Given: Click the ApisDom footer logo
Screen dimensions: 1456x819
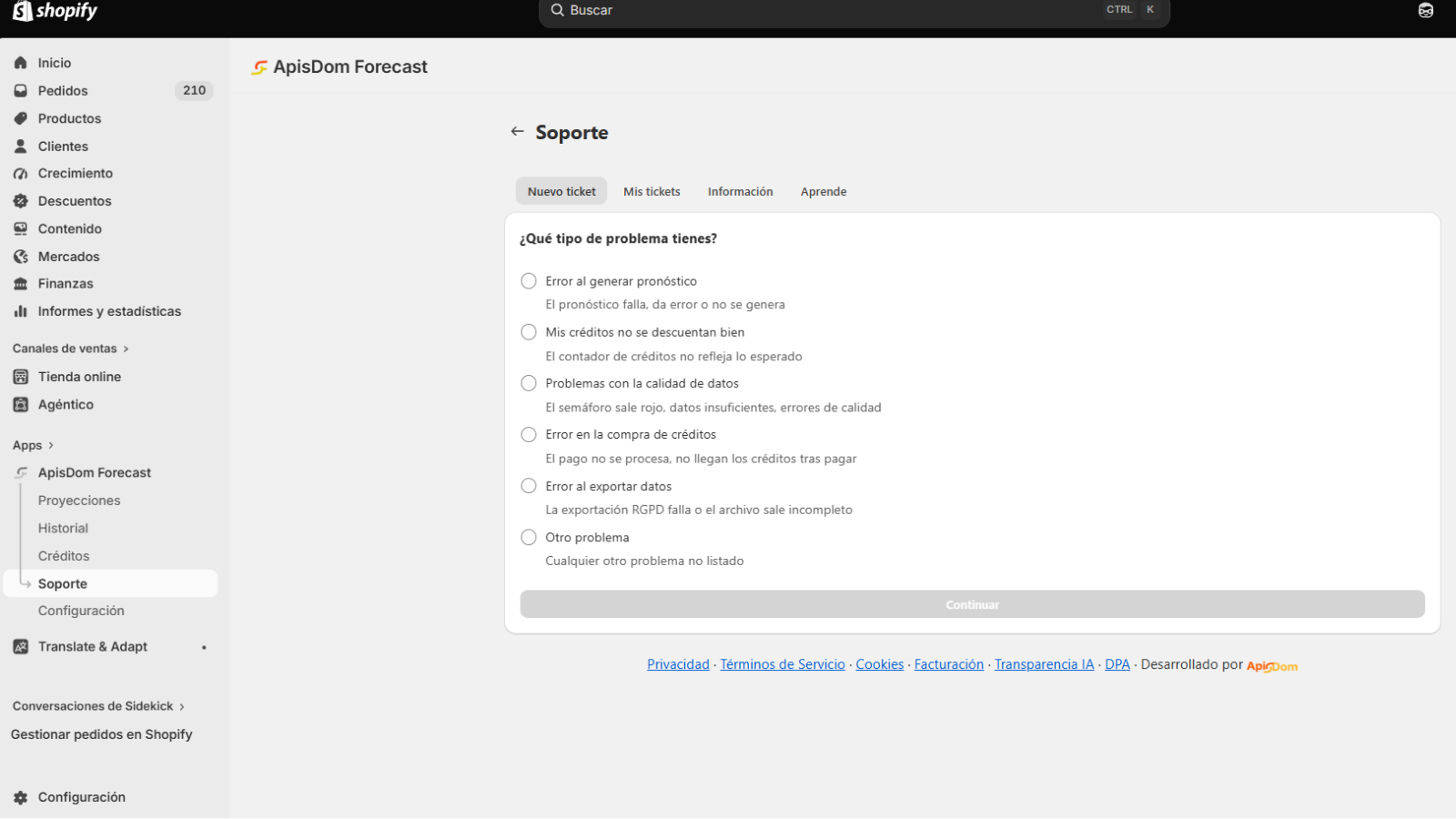Looking at the screenshot, I should point(1272,666).
